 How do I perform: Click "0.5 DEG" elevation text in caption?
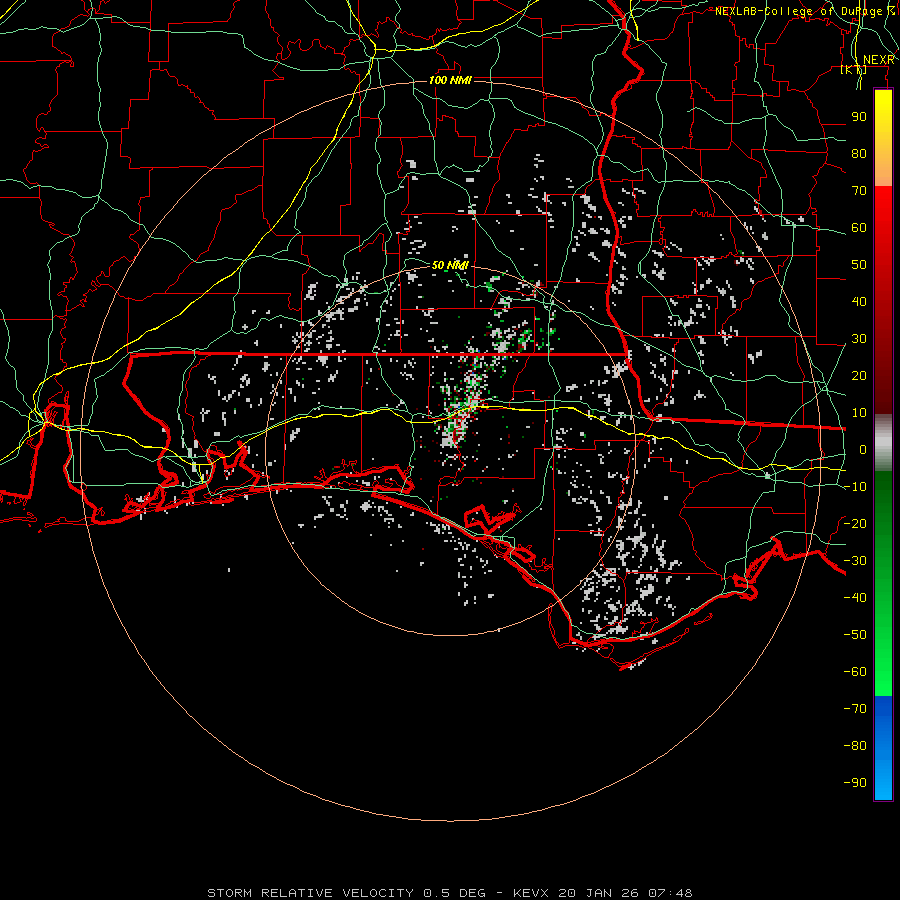pos(454,893)
